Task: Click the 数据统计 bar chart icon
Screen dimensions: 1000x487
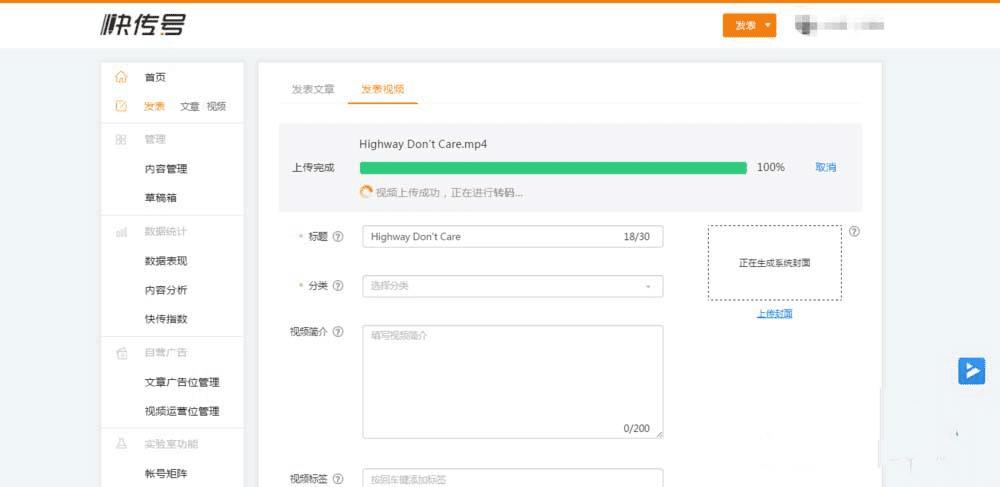Action: tap(121, 232)
